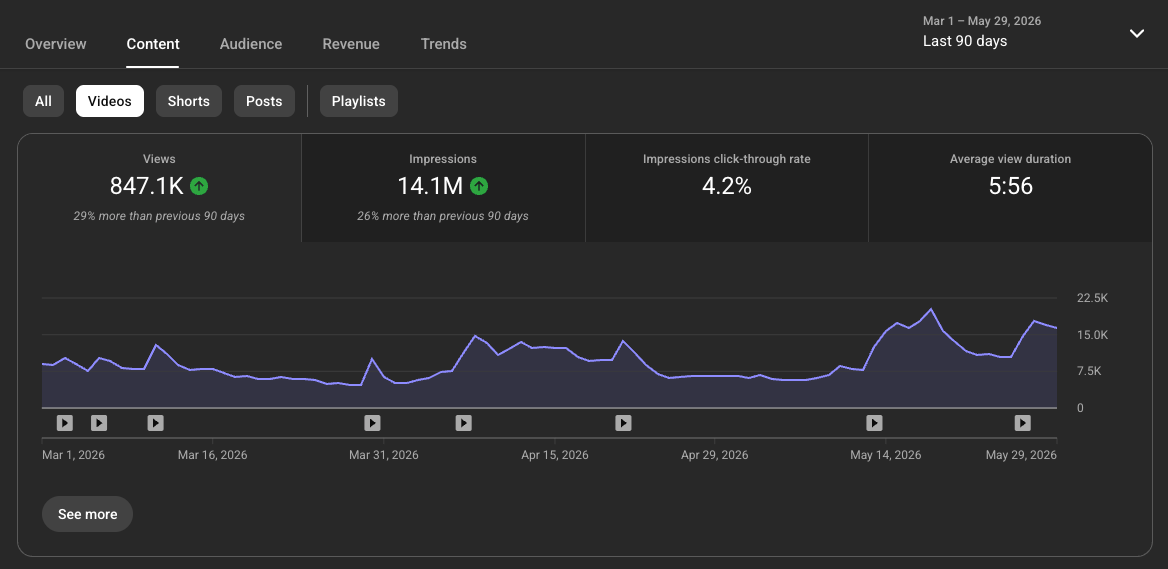Click the green up arrow beside Impressions
1168x569 pixels.
(x=479, y=186)
